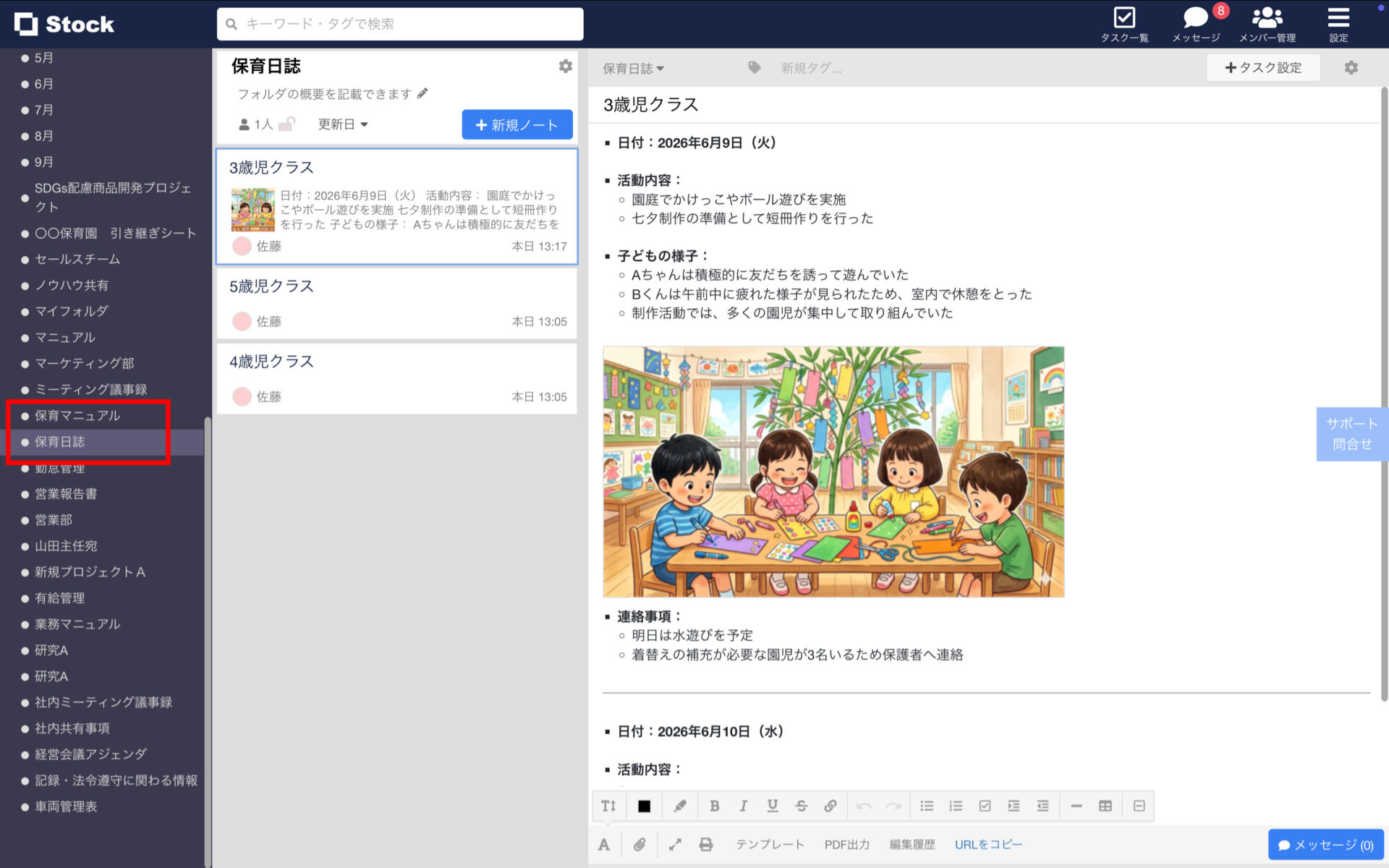
Task: Open the 設定 hamburger menu
Action: [x=1338, y=24]
